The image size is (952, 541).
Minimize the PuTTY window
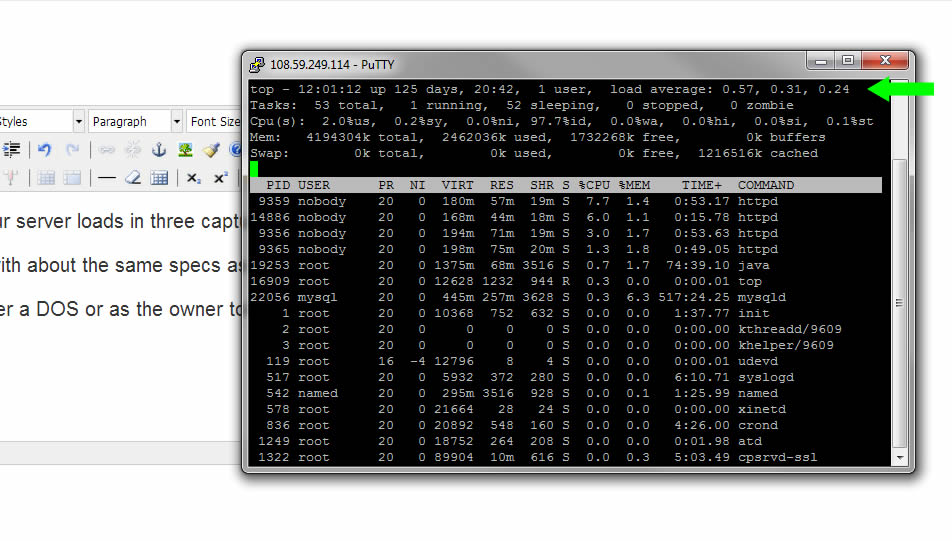point(821,61)
